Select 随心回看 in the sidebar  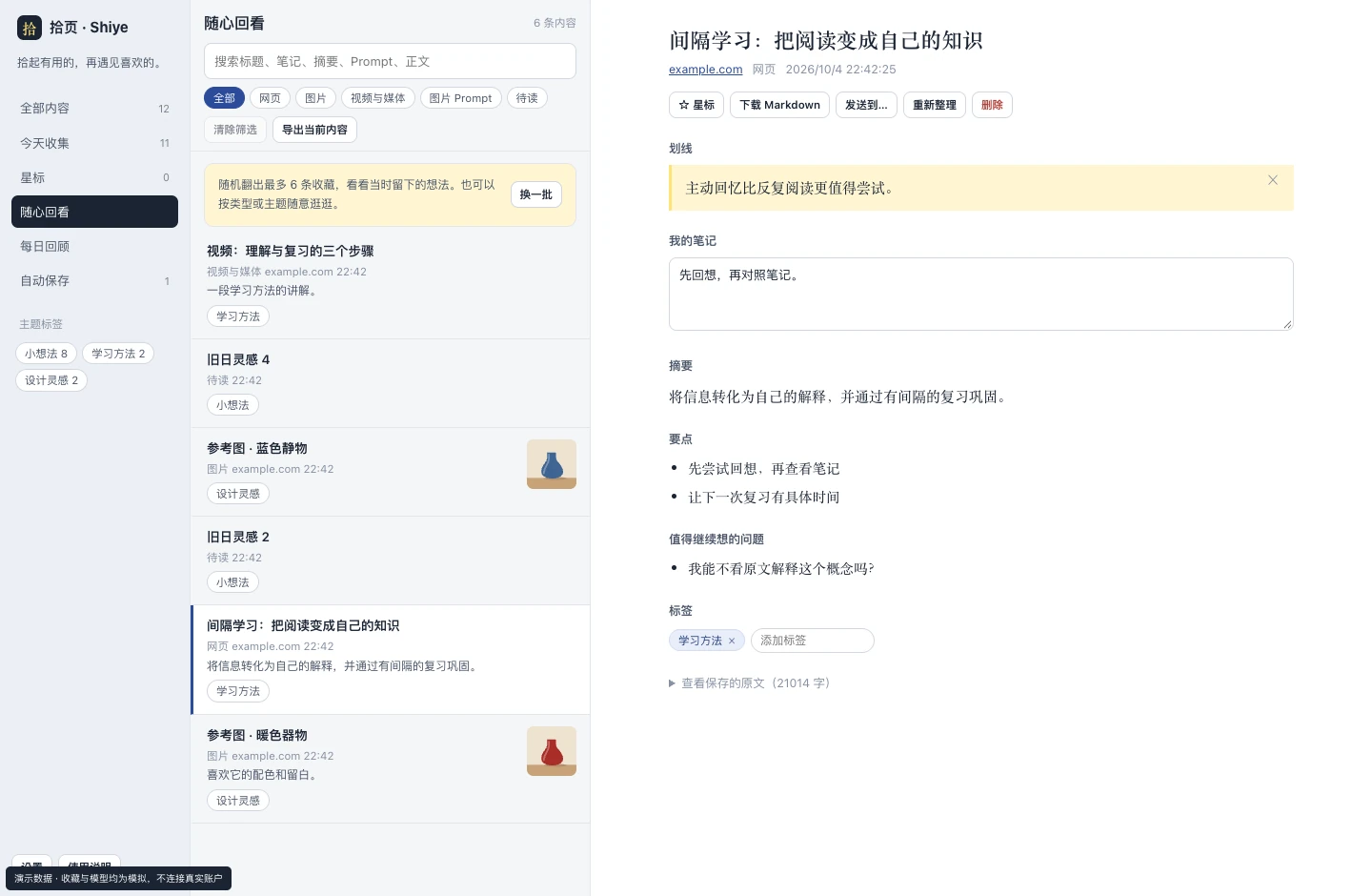coord(94,212)
